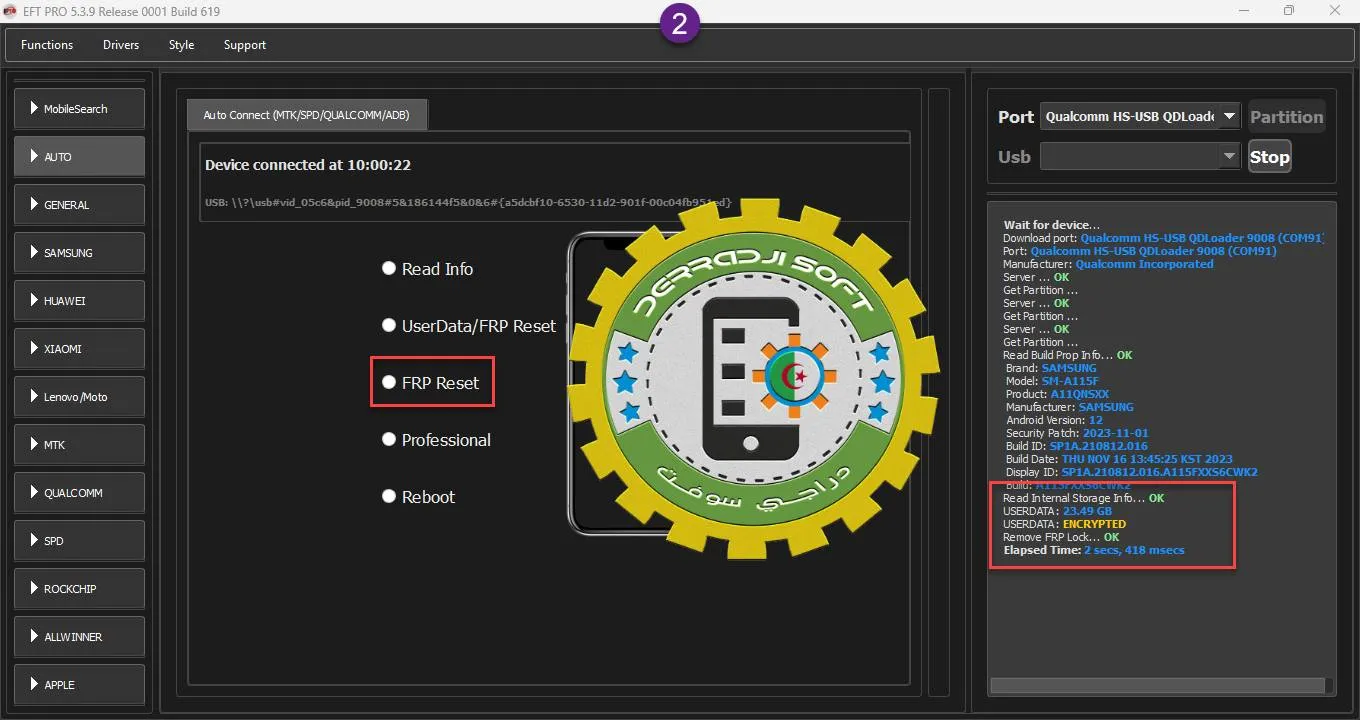Open the Functions menu
Image resolution: width=1360 pixels, height=720 pixels.
pyautogui.click(x=47, y=45)
